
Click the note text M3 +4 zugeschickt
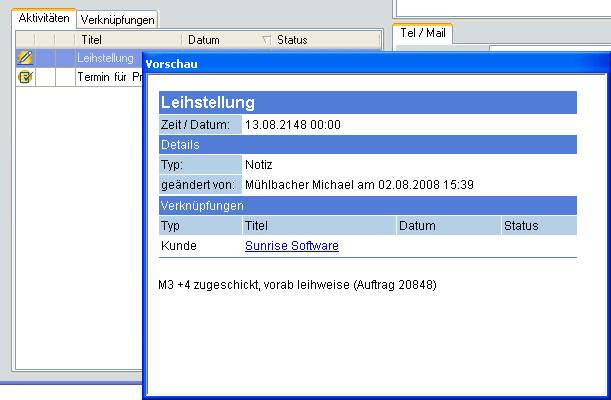[x=297, y=285]
